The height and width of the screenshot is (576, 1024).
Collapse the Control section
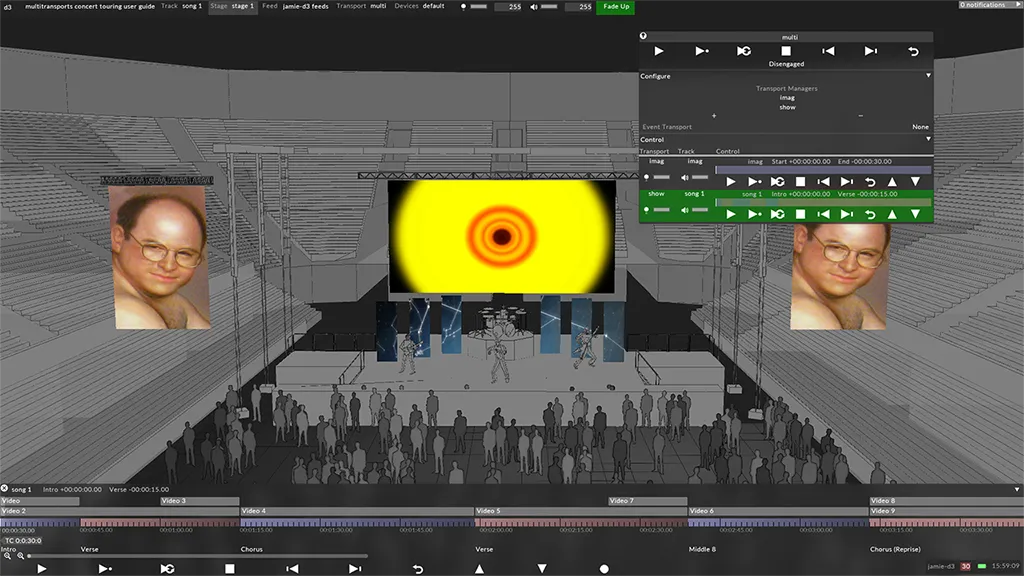tap(928, 140)
